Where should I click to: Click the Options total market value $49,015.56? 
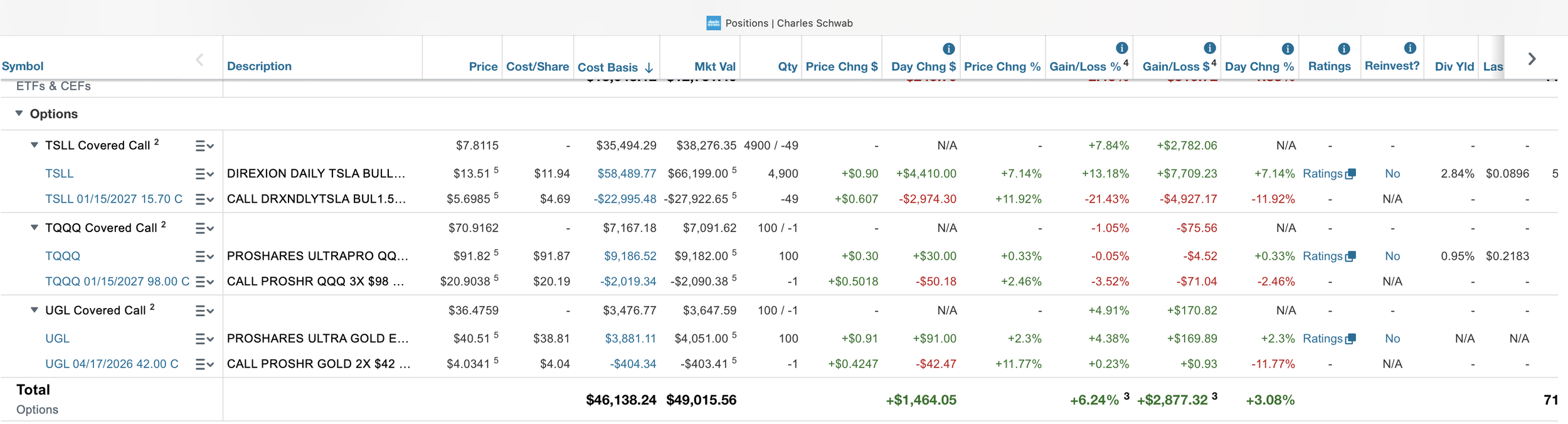point(701,400)
